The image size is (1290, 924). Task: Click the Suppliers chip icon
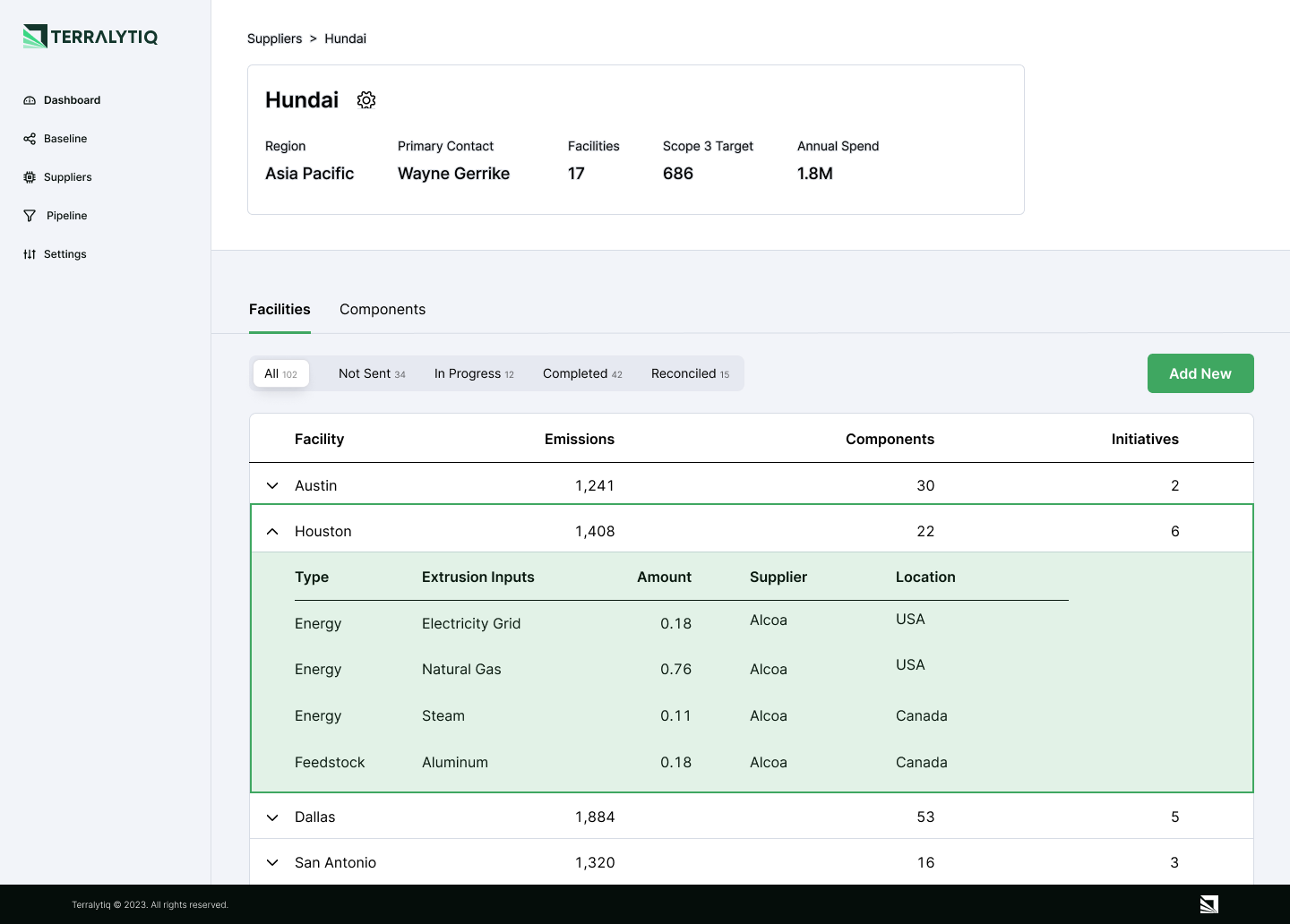(30, 177)
